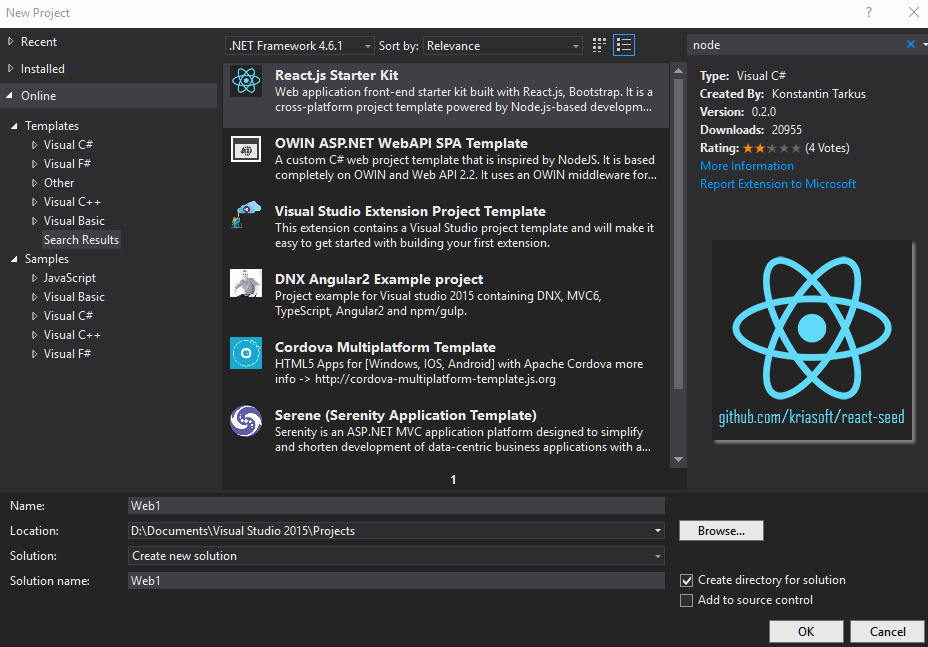The width and height of the screenshot is (928, 647).
Task: Focus the template search box
Action: coord(796,45)
